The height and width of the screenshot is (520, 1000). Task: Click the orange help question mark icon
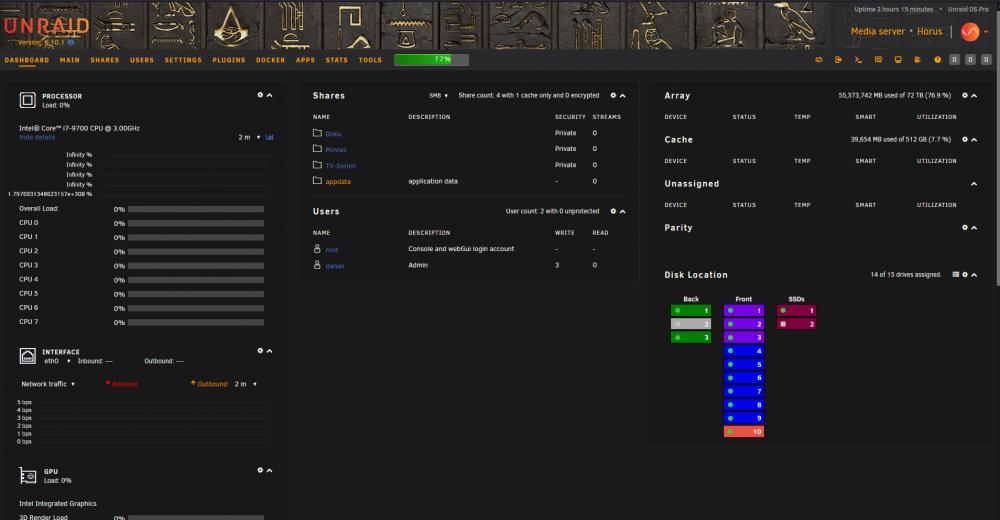pos(937,59)
